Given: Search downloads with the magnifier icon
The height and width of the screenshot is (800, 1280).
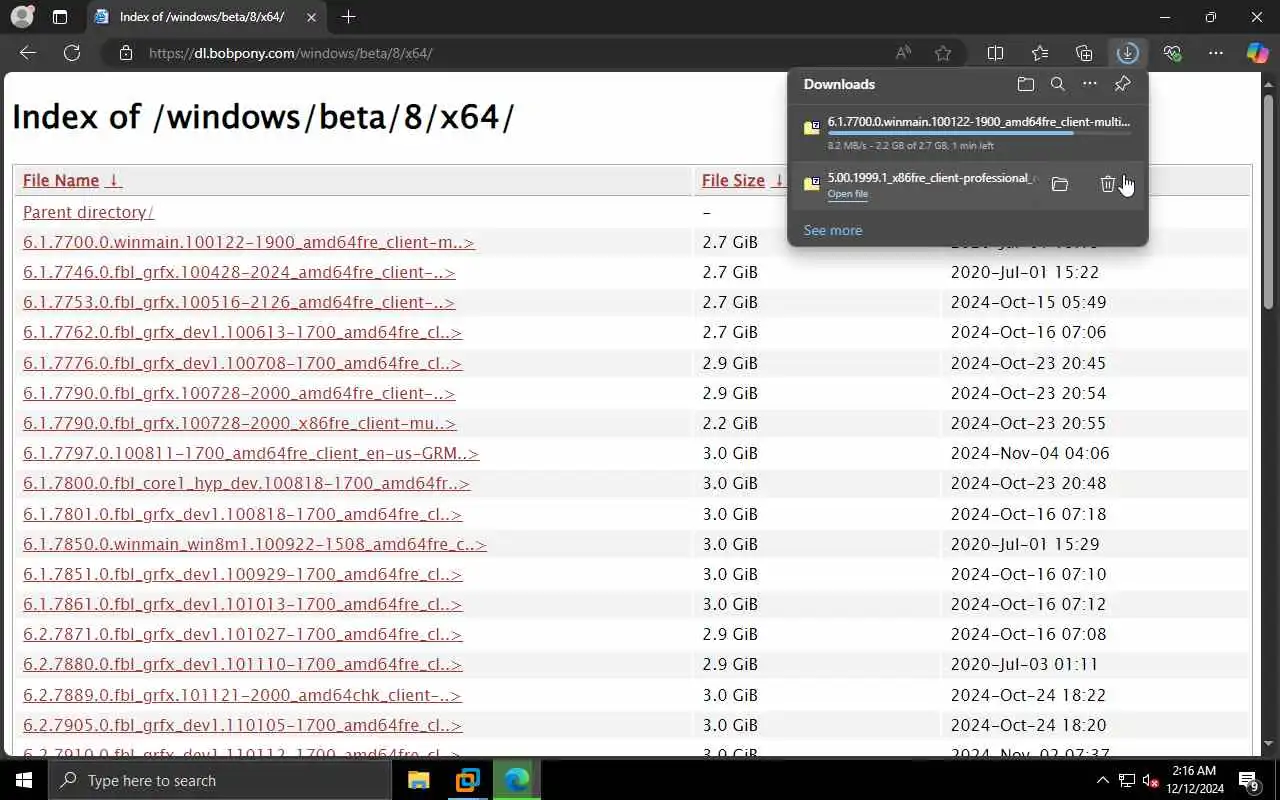Looking at the screenshot, I should pos(1057,85).
